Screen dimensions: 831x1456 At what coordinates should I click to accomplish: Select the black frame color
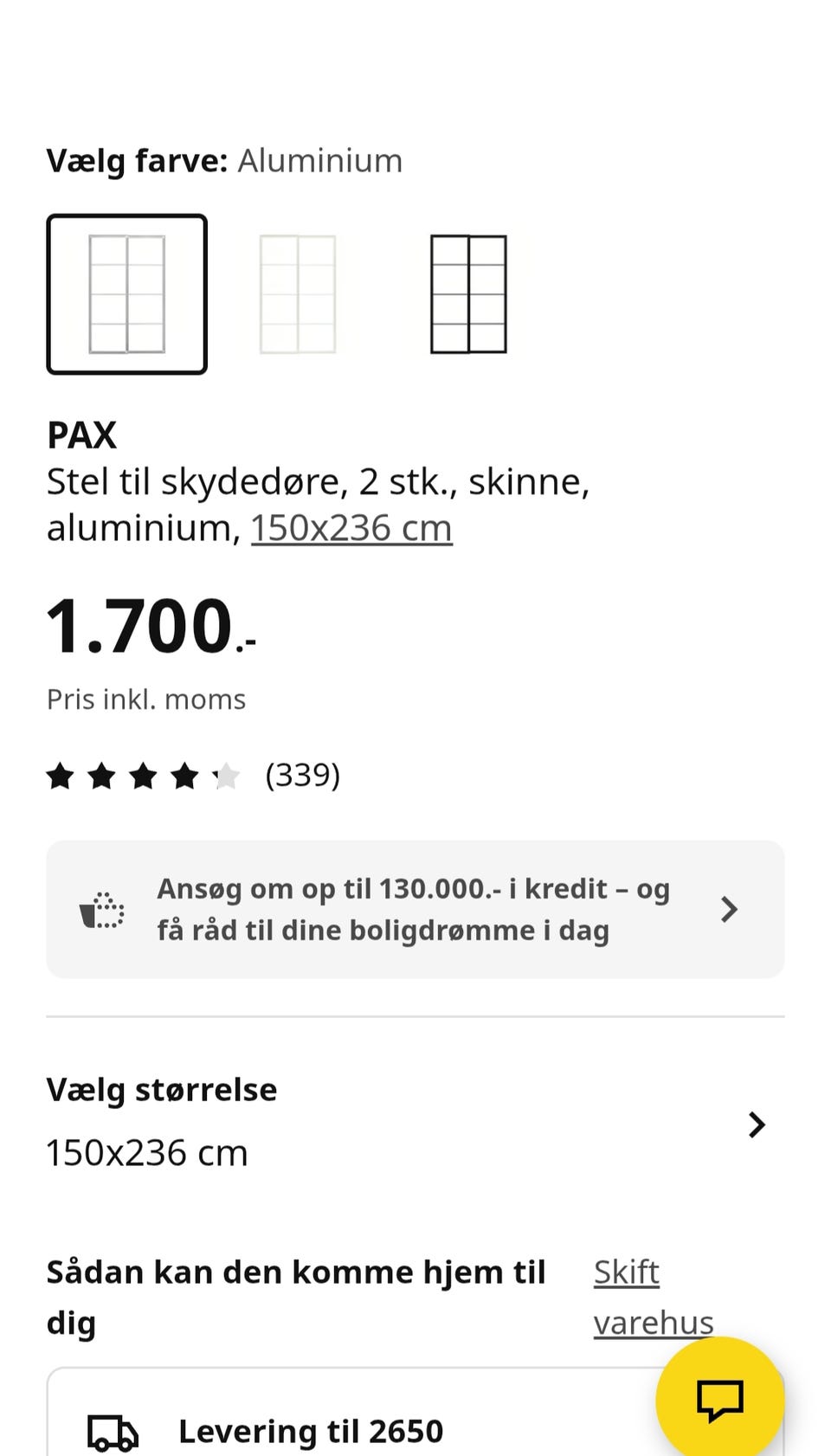[468, 294]
